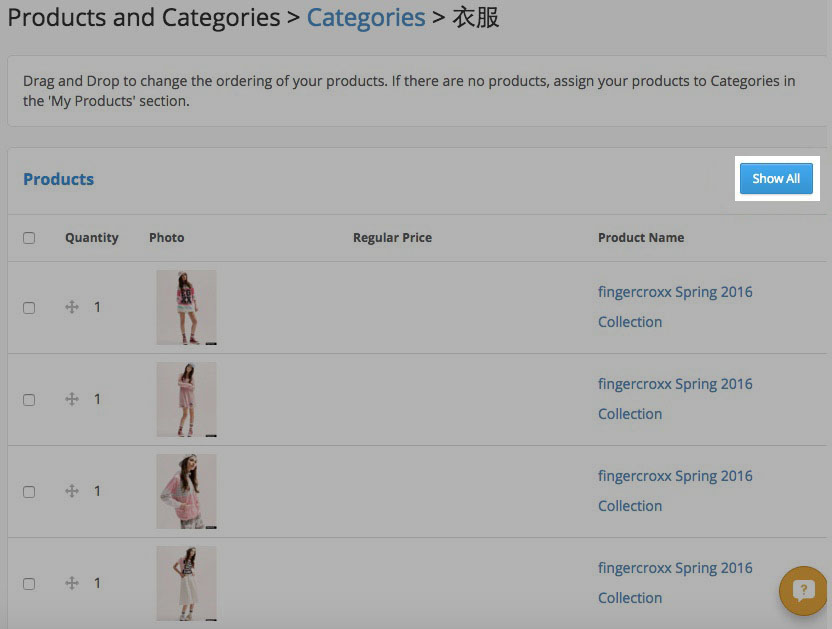
Task: Open fourth product photo with white skirt
Action: click(x=186, y=583)
